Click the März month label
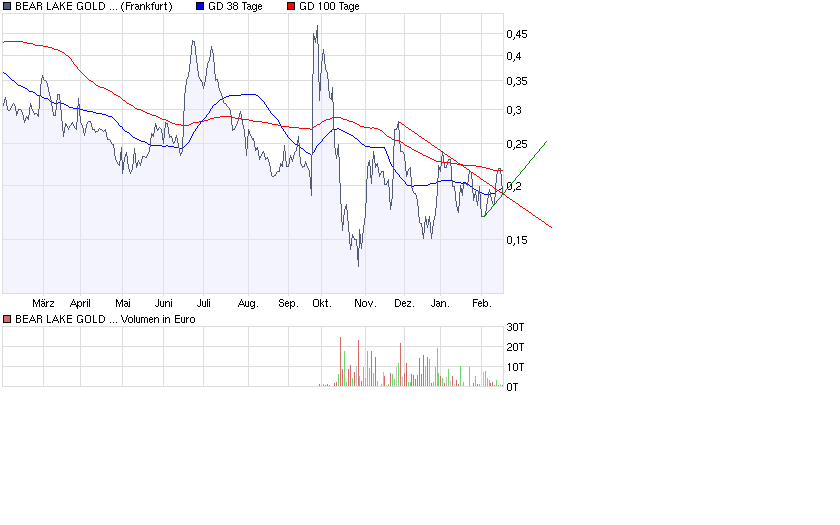840x525 pixels. [x=43, y=304]
